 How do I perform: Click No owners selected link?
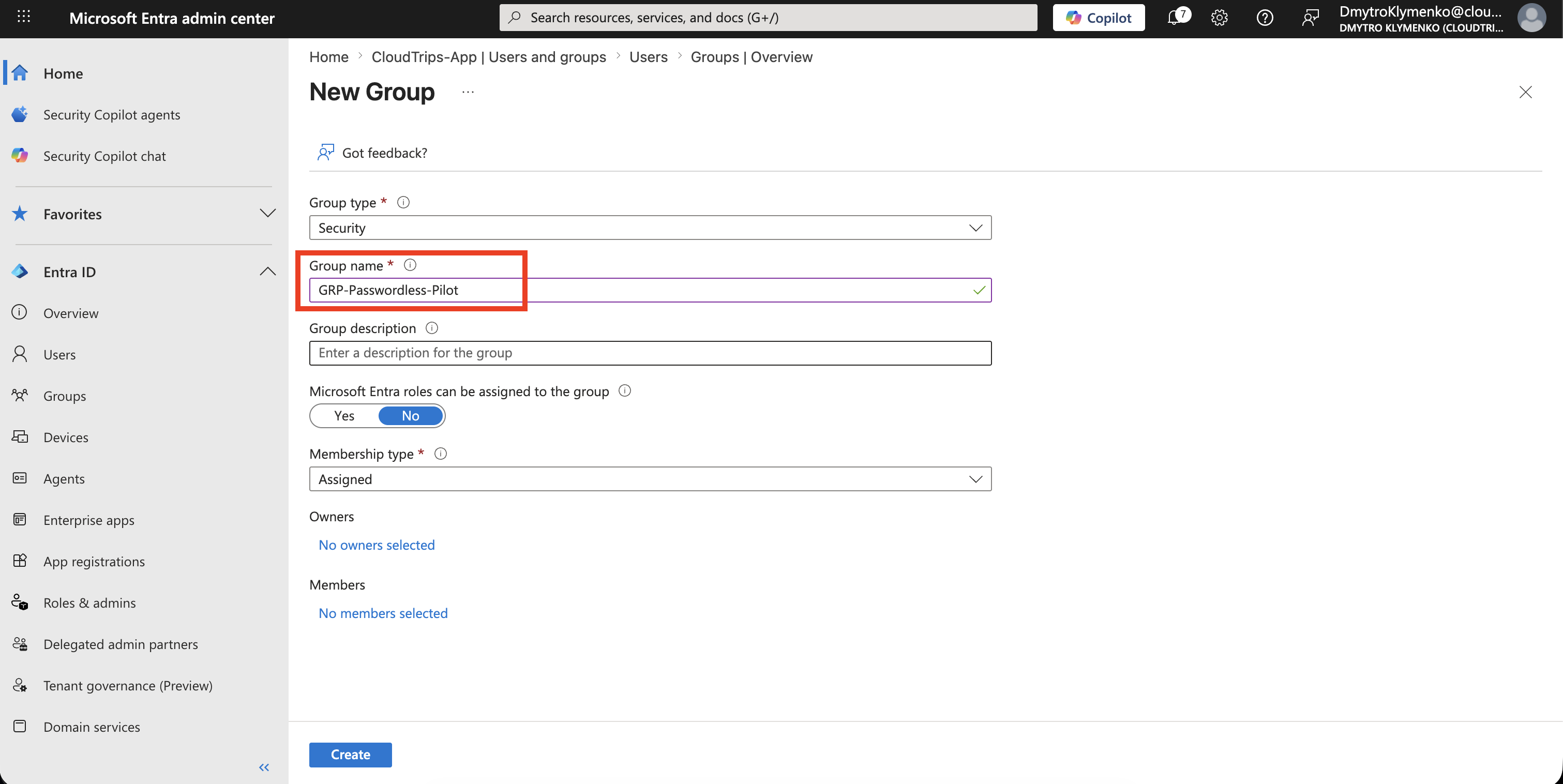pos(376,545)
